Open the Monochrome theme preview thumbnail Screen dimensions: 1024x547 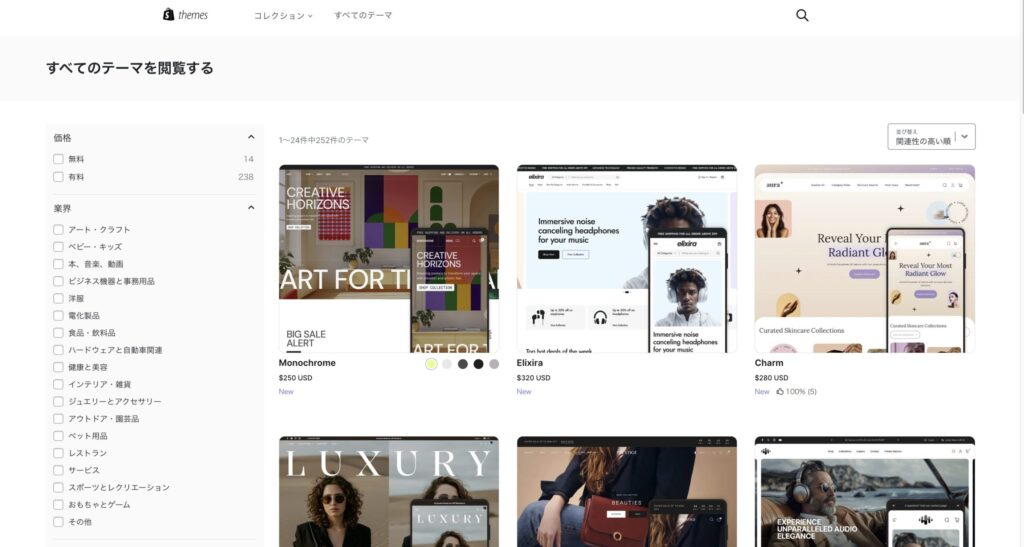point(389,258)
